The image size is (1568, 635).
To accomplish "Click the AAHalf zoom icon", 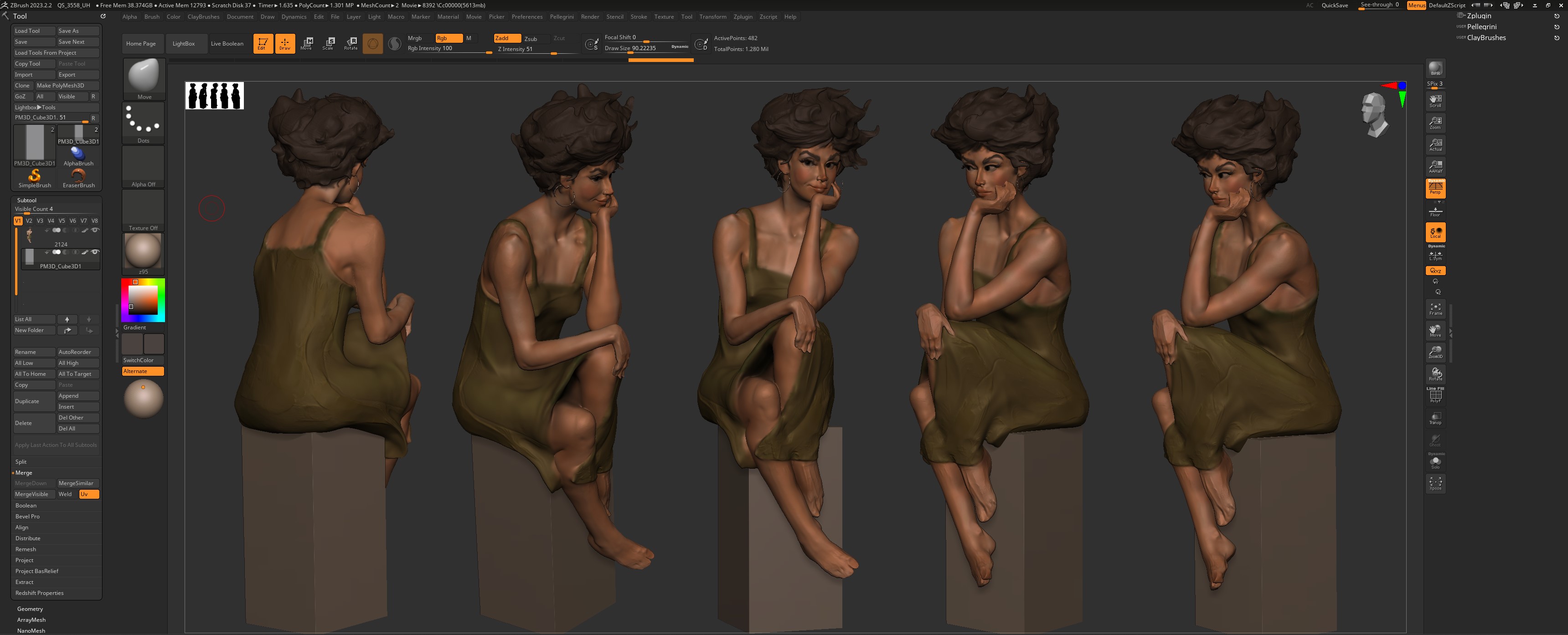I will coord(1435,166).
